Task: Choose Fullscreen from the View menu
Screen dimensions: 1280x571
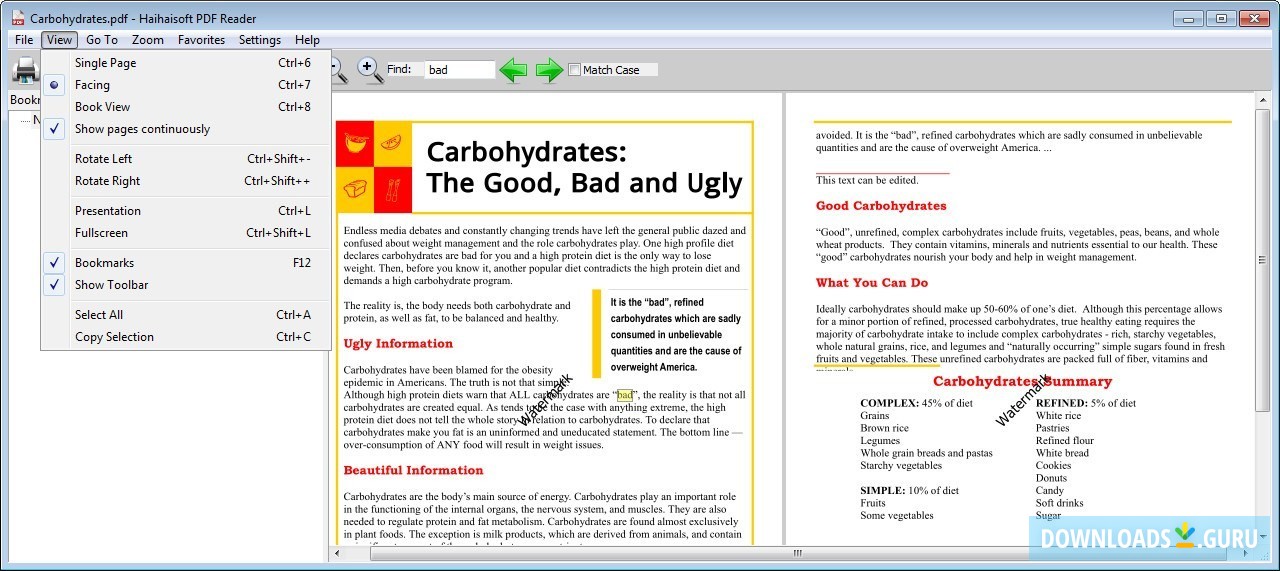Action: [186, 233]
